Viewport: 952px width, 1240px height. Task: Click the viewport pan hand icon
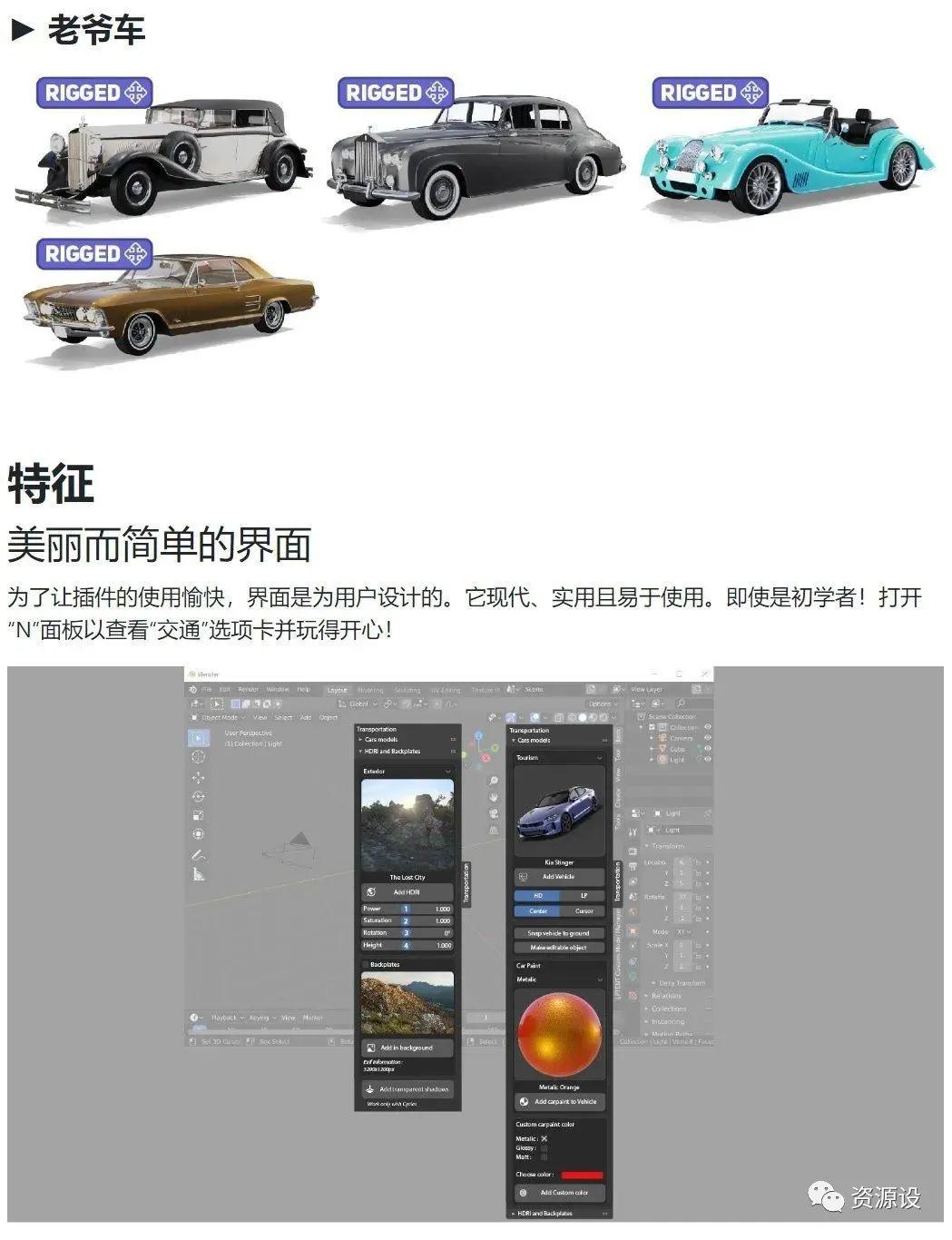pyautogui.click(x=494, y=797)
